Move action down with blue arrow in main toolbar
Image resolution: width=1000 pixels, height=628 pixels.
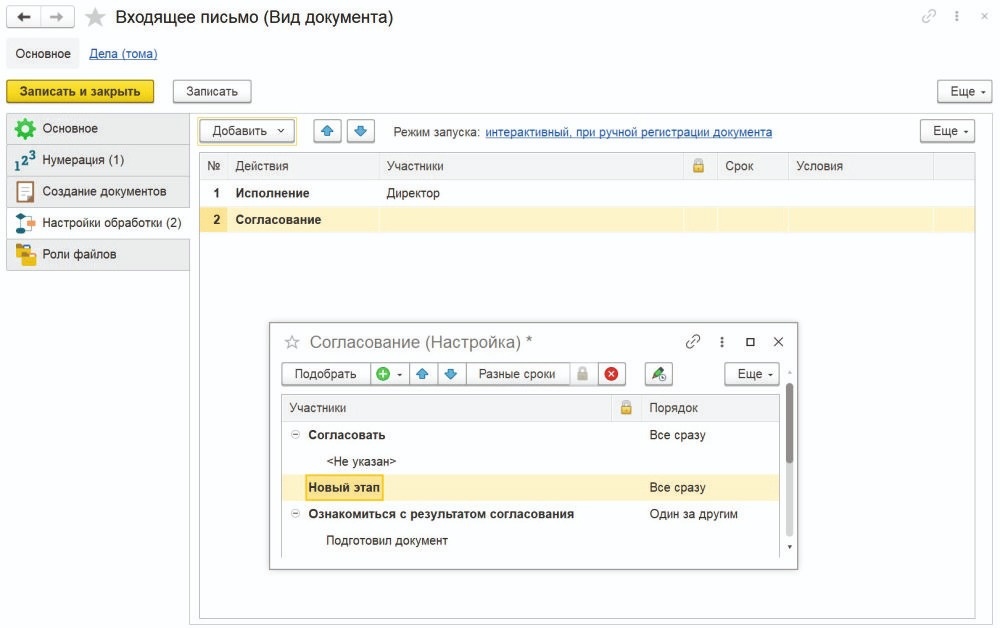click(360, 131)
